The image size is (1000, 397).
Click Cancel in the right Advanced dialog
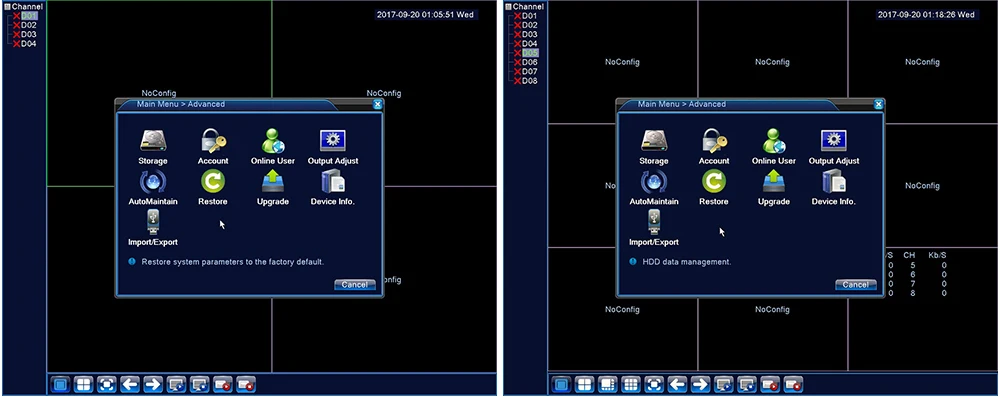[856, 285]
